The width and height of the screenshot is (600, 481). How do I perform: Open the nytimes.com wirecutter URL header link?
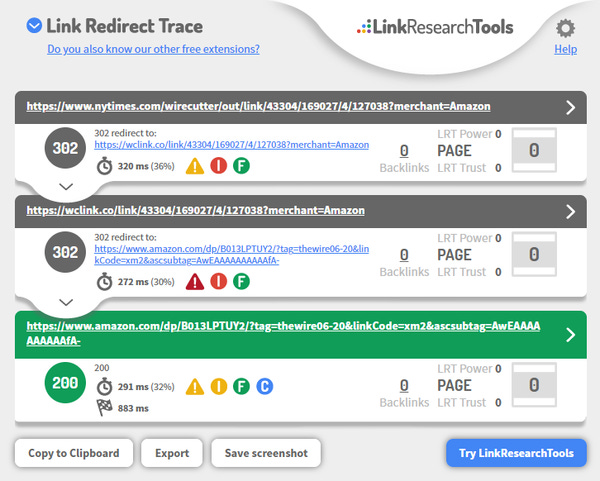tap(258, 106)
